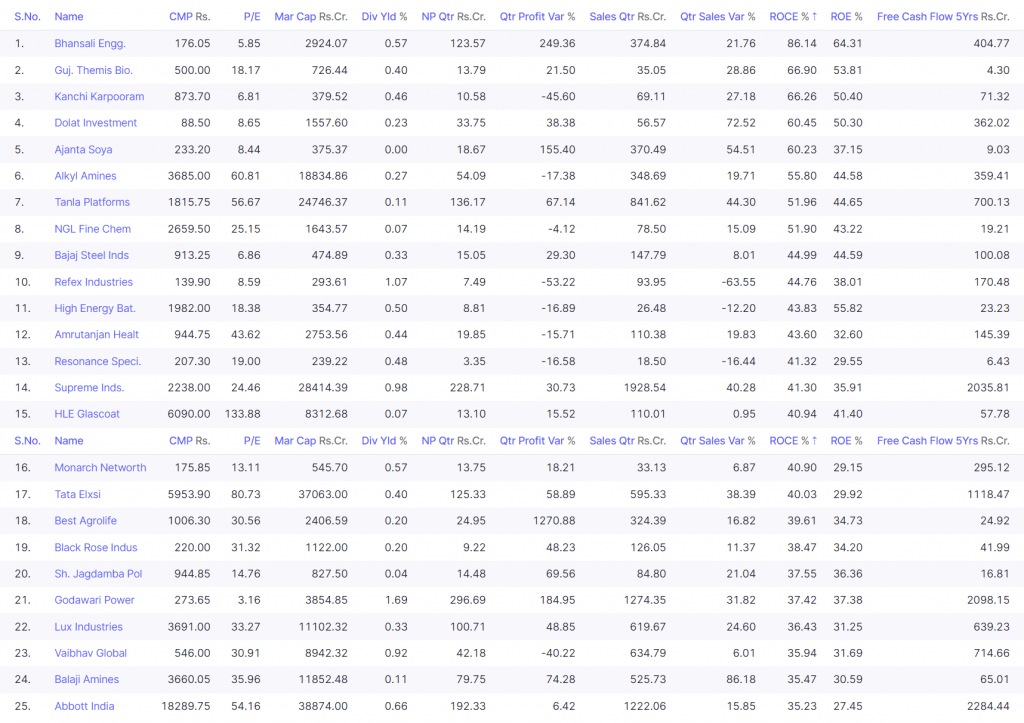Select Godawari Power dividend yield 1.69
The height and width of the screenshot is (723, 1024).
[x=396, y=600]
